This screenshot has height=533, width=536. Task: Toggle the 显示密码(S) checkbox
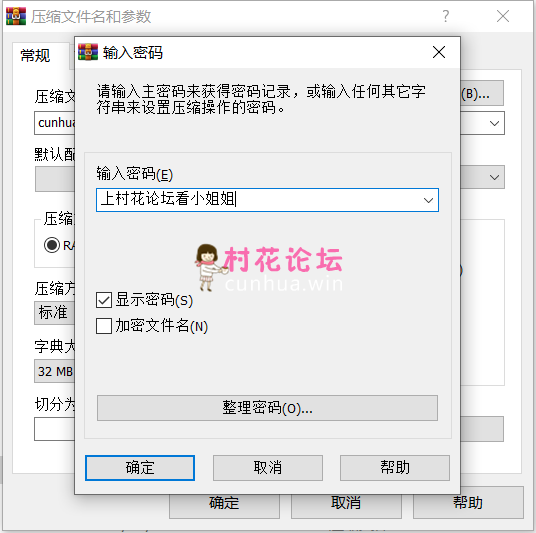pos(104,300)
